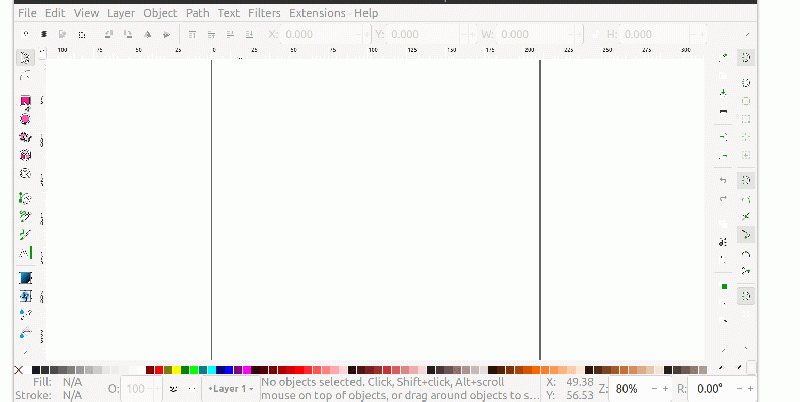Screen dimensions: 800x402
Task: Expand hidden toolbox tools arrow
Action: tap(25, 351)
